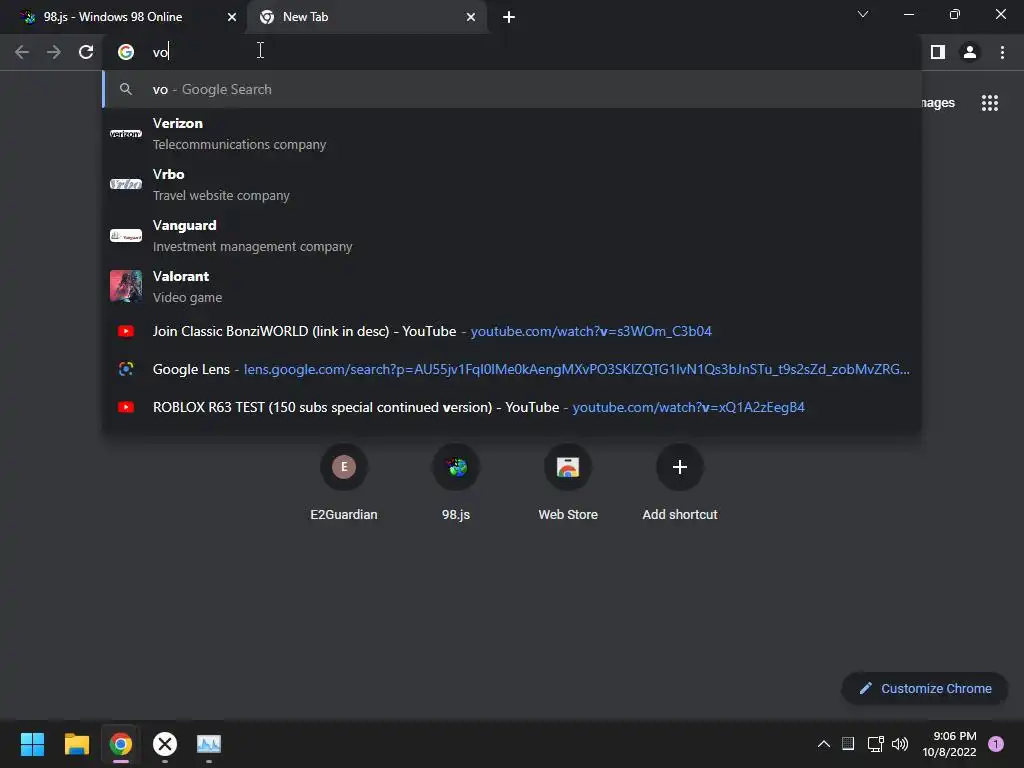Open network settings from the system tray
The width and height of the screenshot is (1024, 768).
(875, 744)
